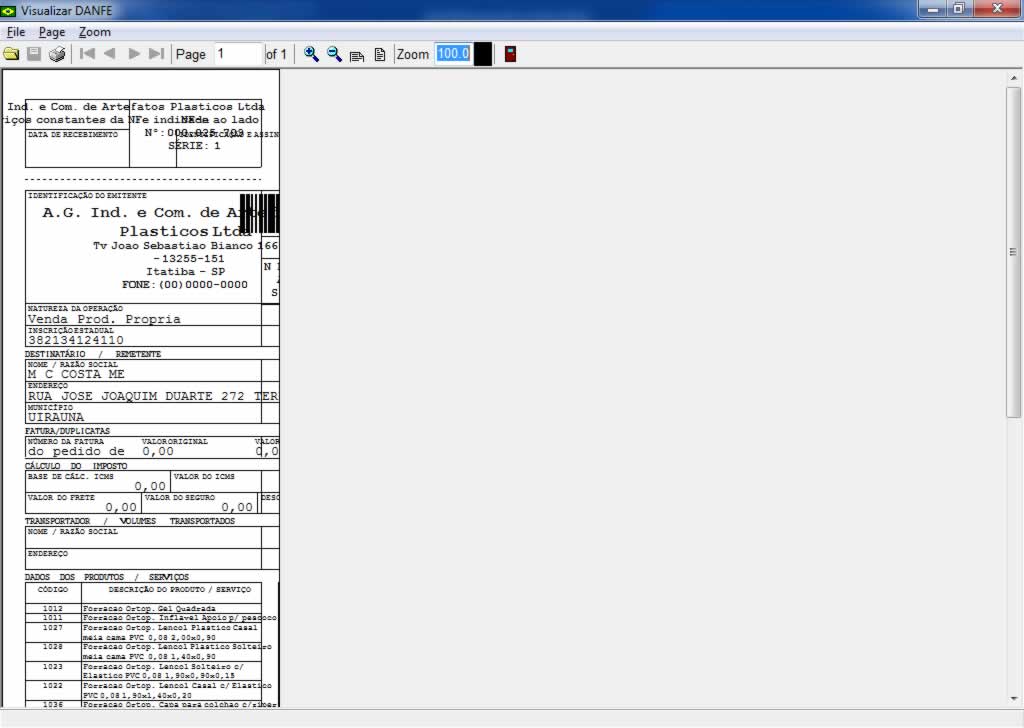Click the 'of 1' page count text
The width and height of the screenshot is (1024, 728).
276,54
